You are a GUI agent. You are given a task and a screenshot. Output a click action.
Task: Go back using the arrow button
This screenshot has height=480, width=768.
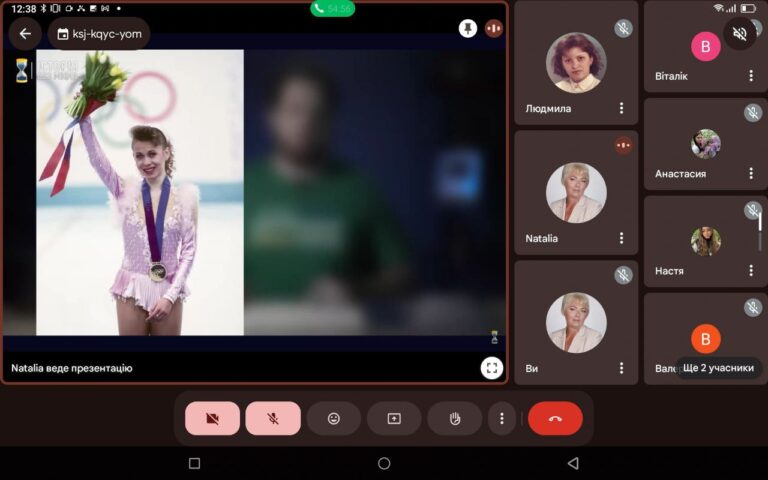point(25,34)
